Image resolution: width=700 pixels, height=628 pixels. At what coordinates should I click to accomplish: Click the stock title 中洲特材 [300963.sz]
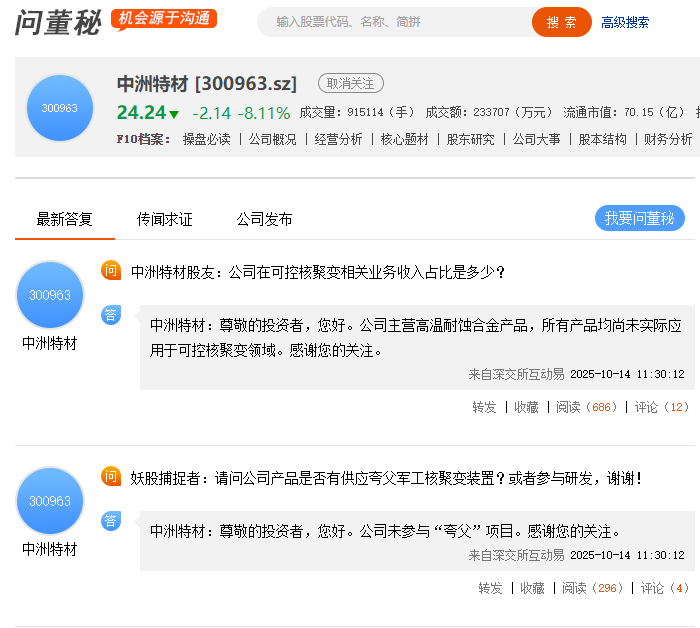[207, 84]
